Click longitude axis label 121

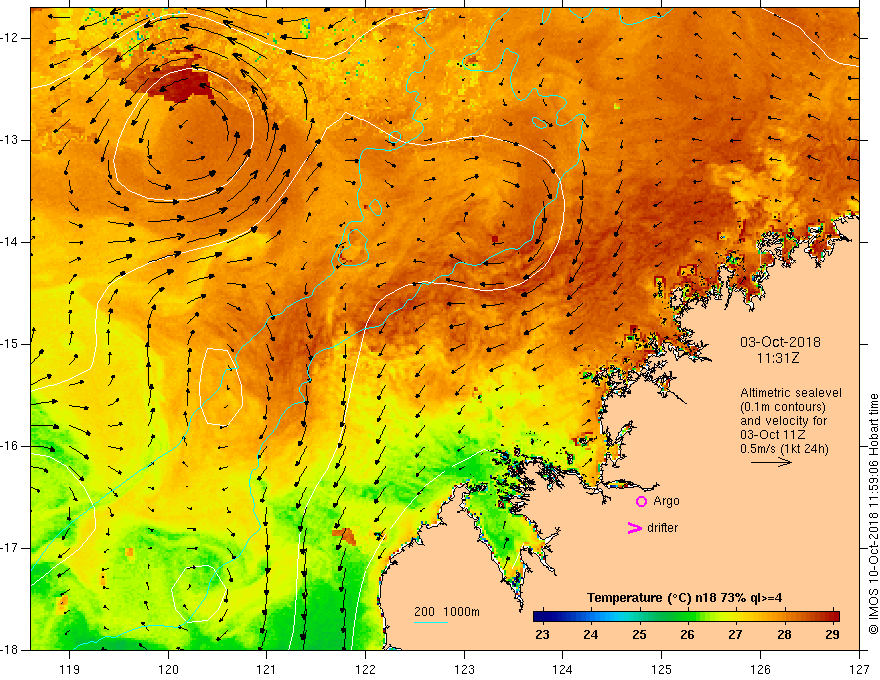pyautogui.click(x=267, y=669)
